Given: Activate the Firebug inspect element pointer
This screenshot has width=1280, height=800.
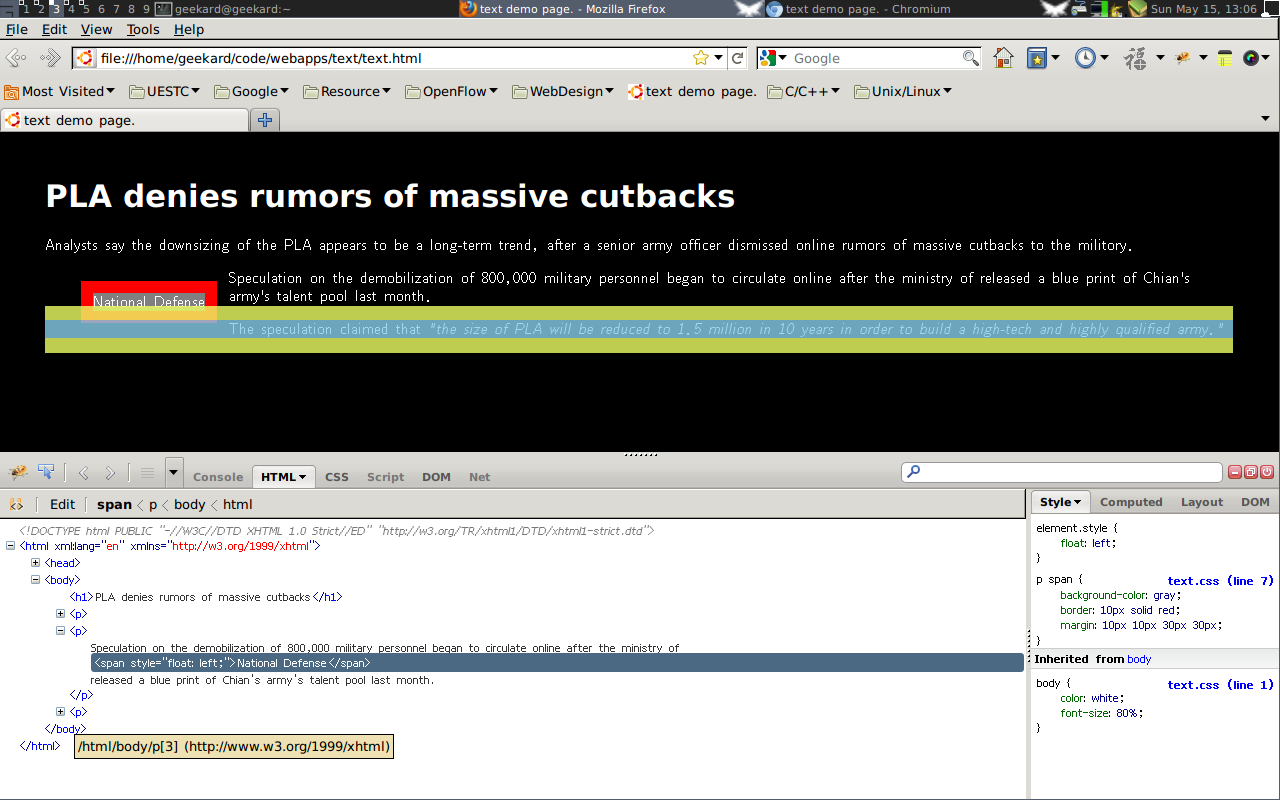Looking at the screenshot, I should click(46, 473).
